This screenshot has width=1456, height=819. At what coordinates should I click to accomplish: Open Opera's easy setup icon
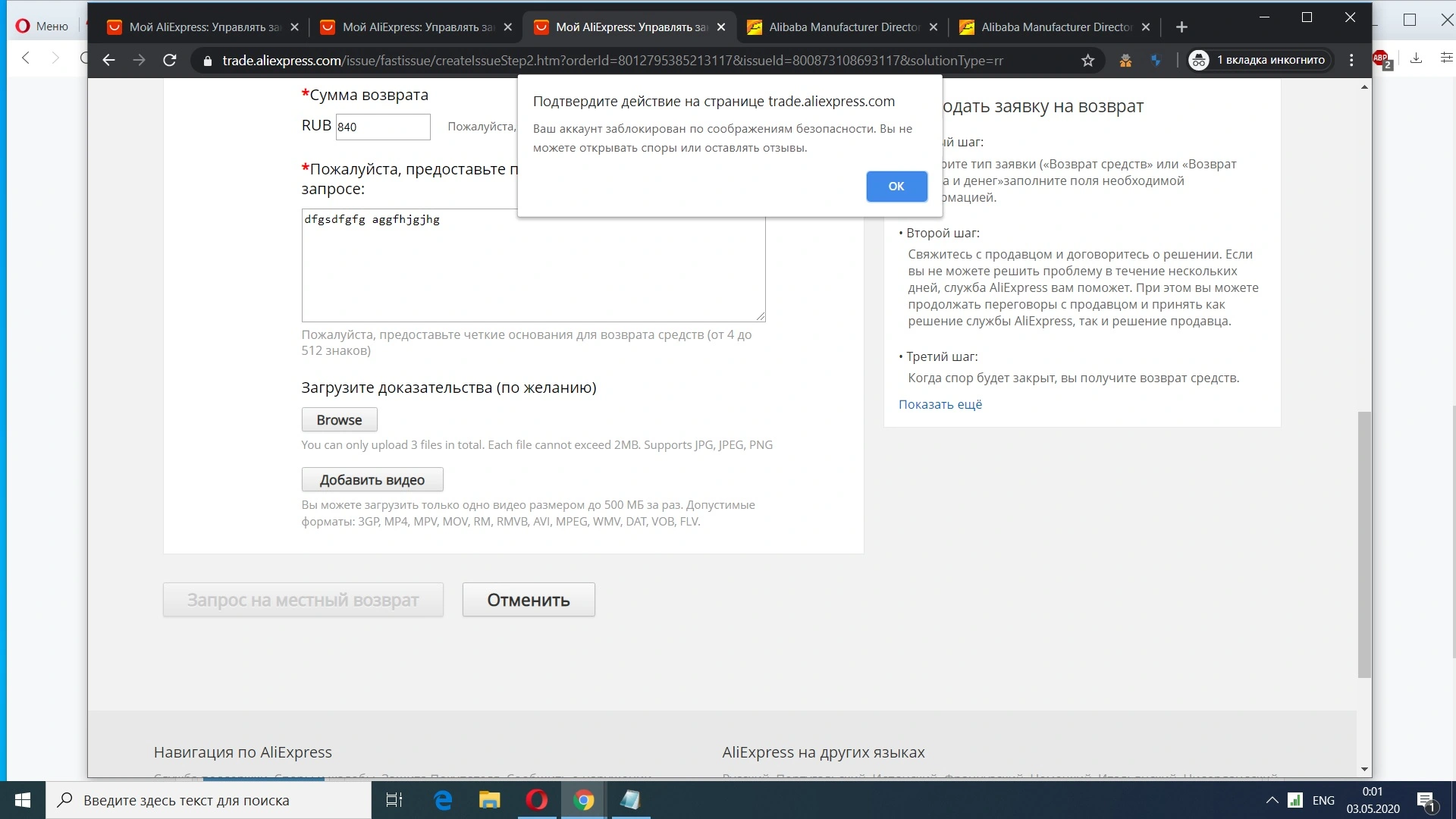tap(1446, 58)
